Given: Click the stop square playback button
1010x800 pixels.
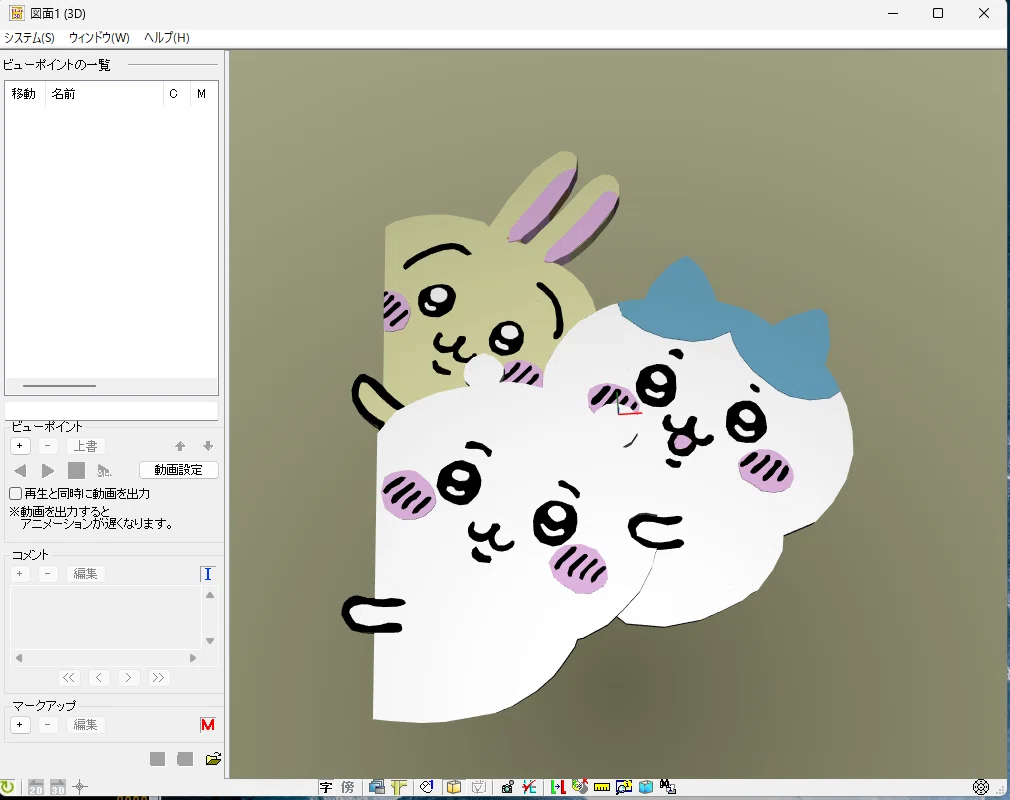Looking at the screenshot, I should (x=76, y=470).
